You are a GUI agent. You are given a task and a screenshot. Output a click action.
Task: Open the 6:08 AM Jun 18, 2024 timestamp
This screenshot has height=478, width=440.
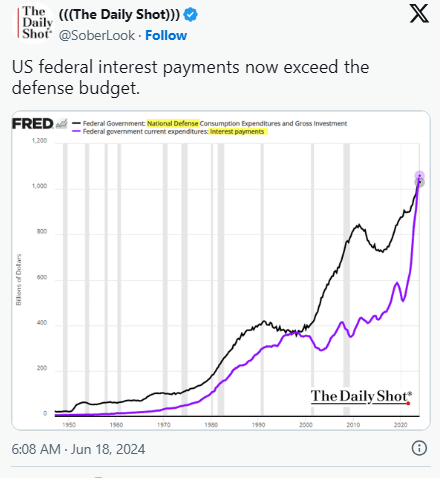pyautogui.click(x=78, y=449)
